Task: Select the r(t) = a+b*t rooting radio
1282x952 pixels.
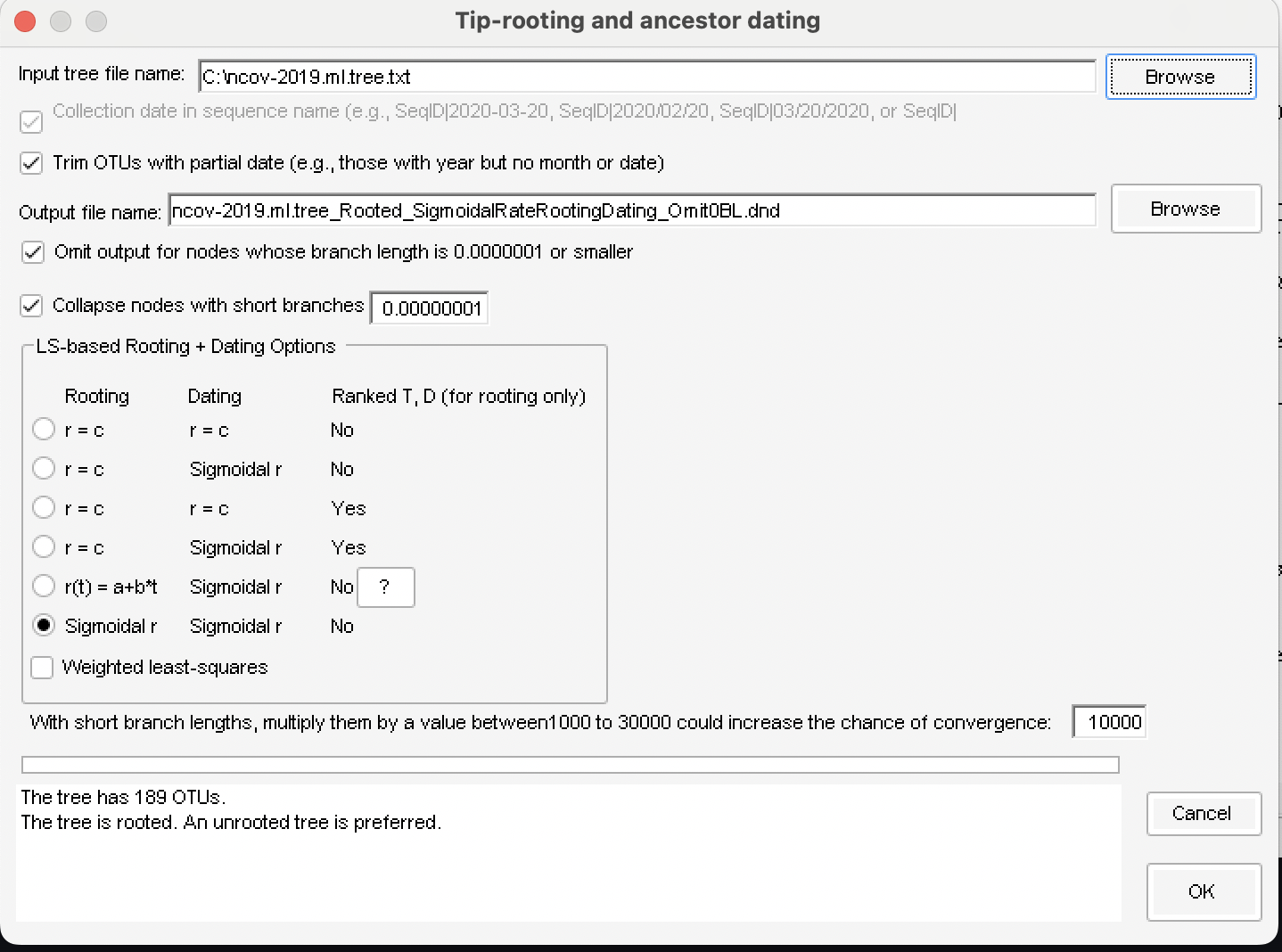Action: coord(44,587)
